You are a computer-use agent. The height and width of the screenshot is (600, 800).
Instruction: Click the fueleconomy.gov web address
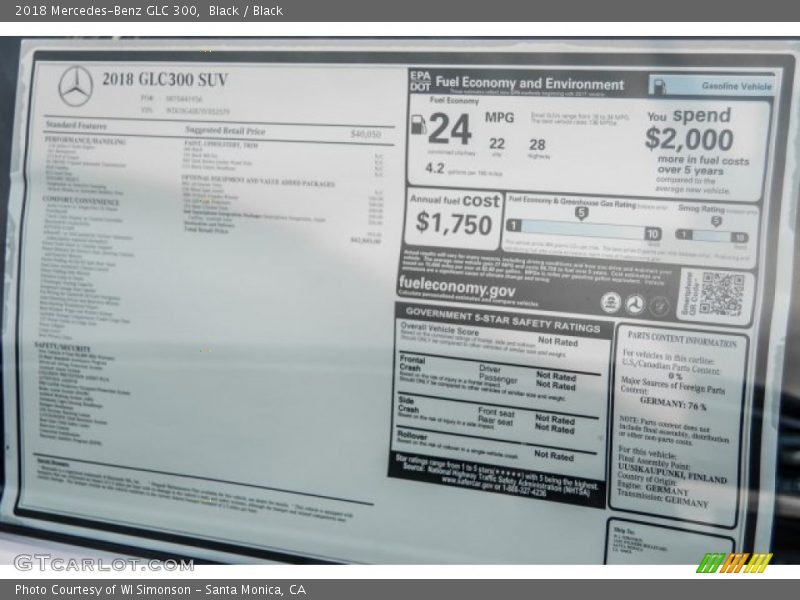click(x=457, y=284)
